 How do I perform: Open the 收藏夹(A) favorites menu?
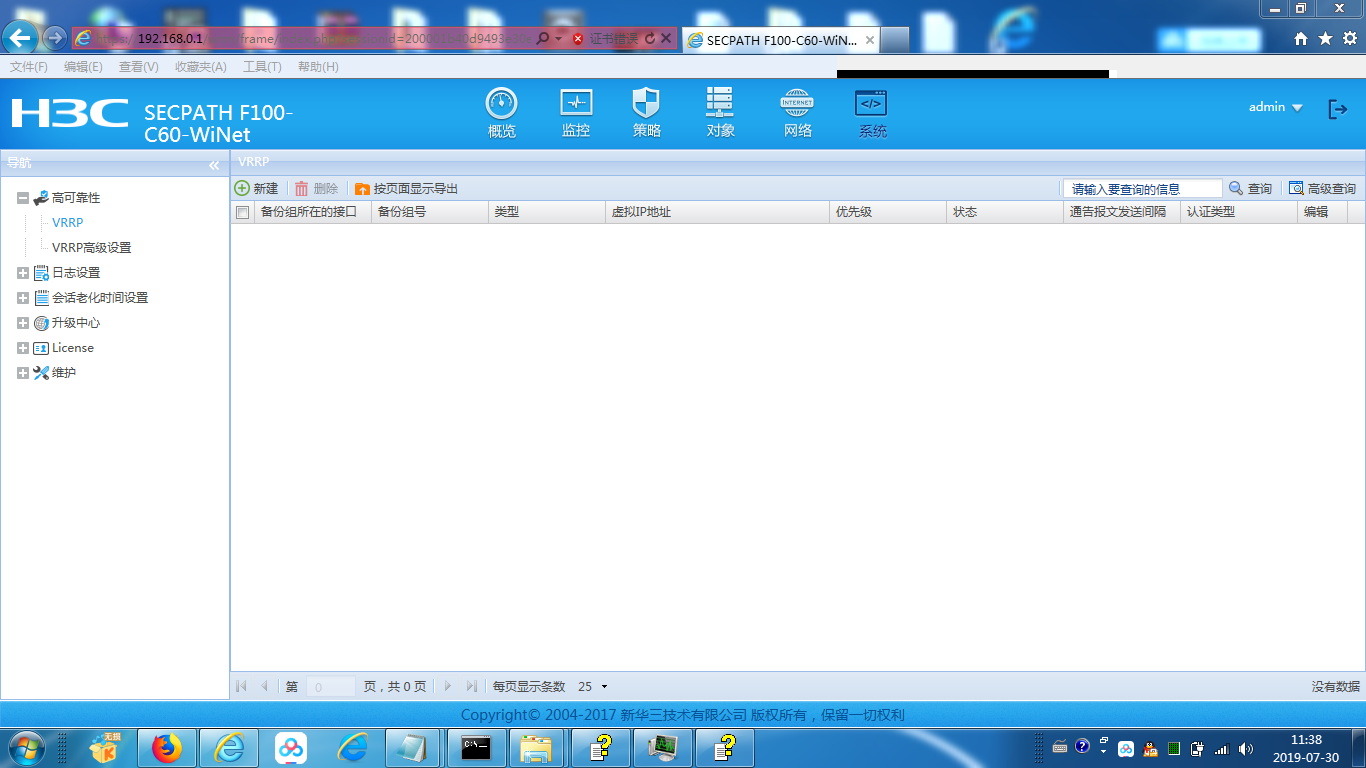coord(200,67)
